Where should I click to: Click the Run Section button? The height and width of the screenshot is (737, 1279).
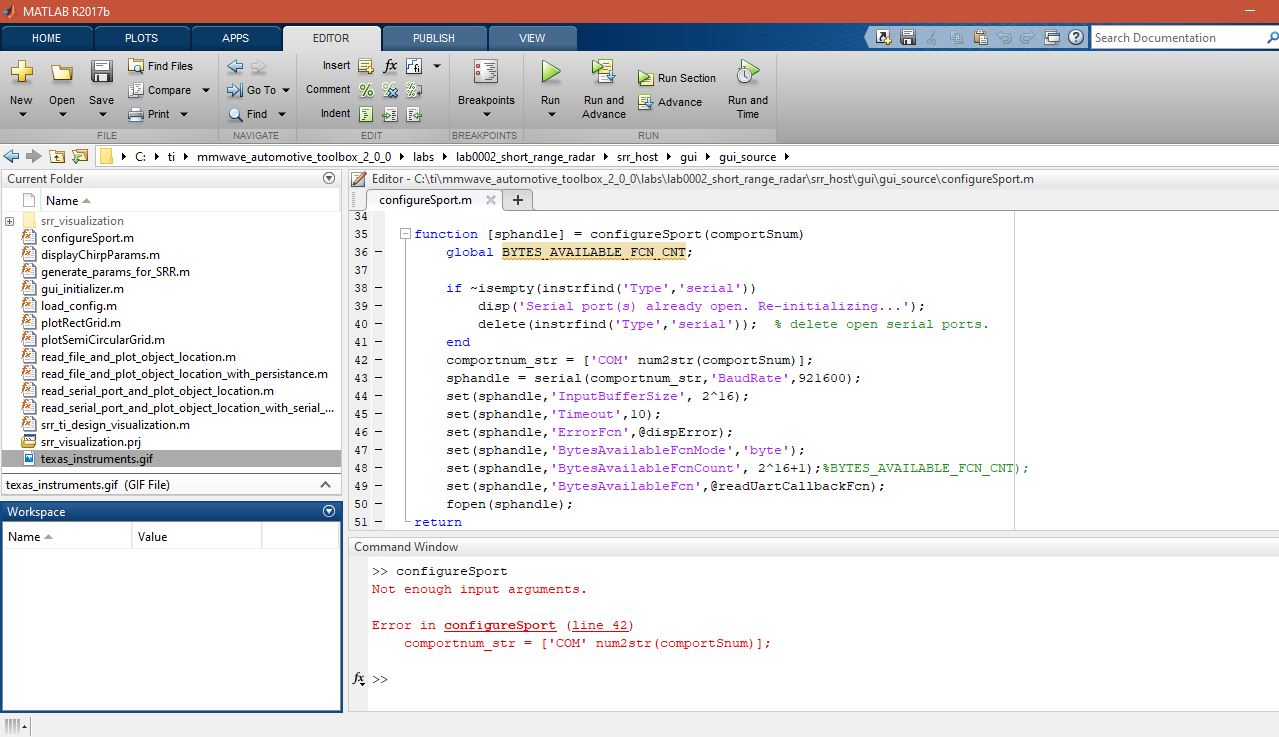click(677, 78)
